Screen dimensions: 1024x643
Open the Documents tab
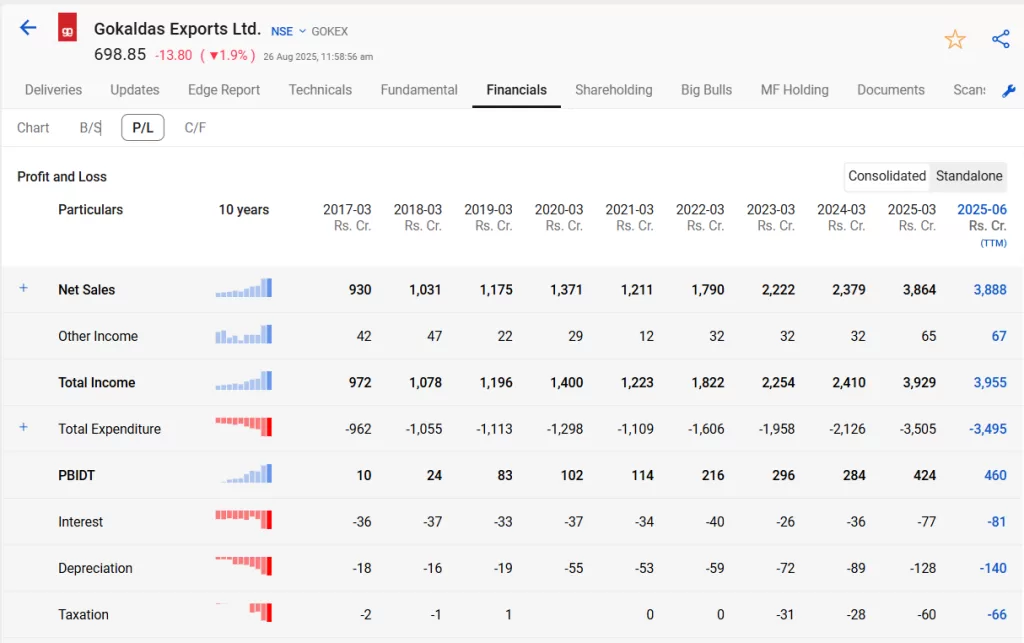coord(891,90)
